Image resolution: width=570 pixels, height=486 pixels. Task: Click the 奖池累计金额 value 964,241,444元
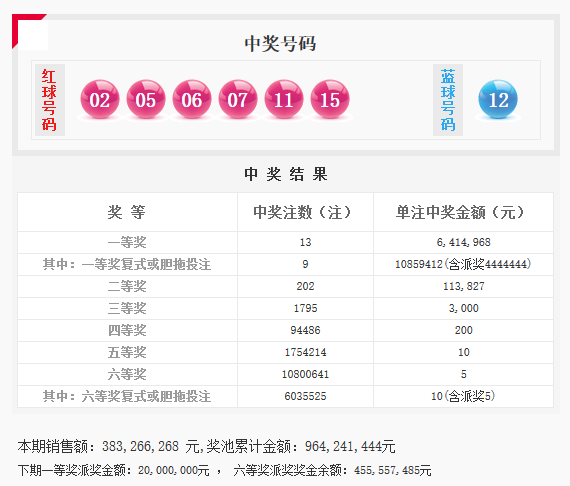[350, 446]
